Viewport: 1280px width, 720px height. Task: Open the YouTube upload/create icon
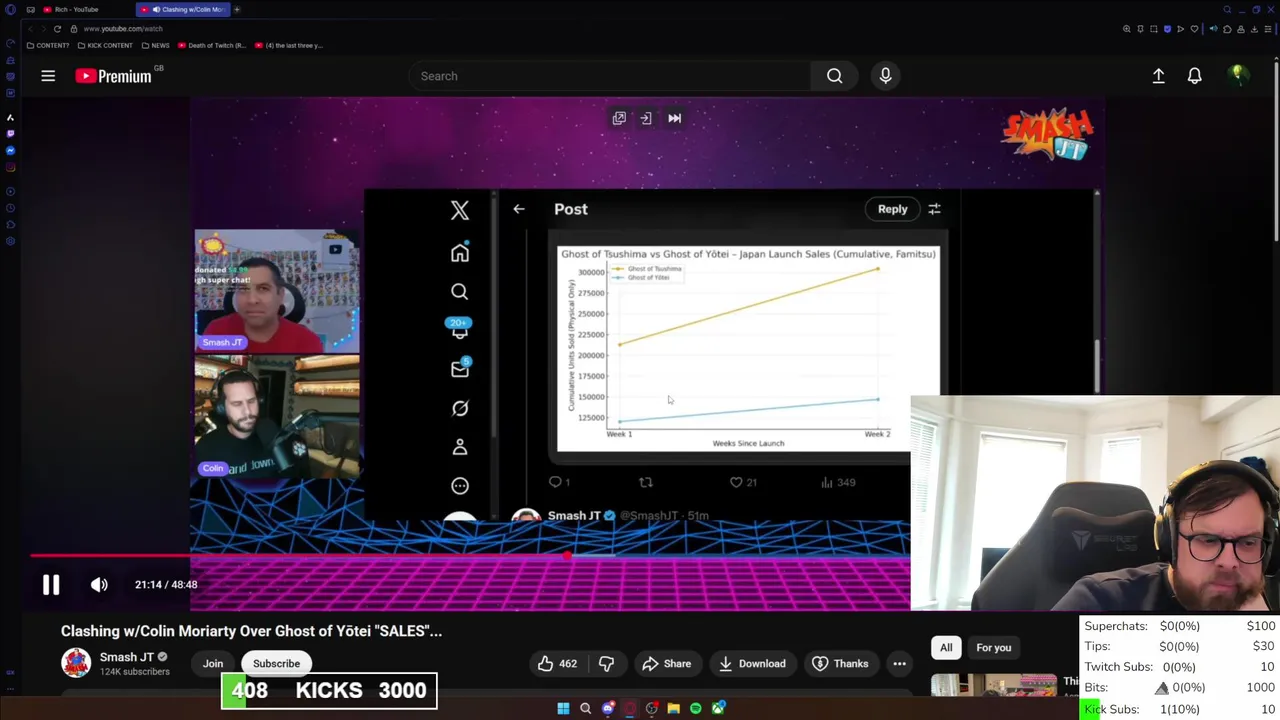1158,76
